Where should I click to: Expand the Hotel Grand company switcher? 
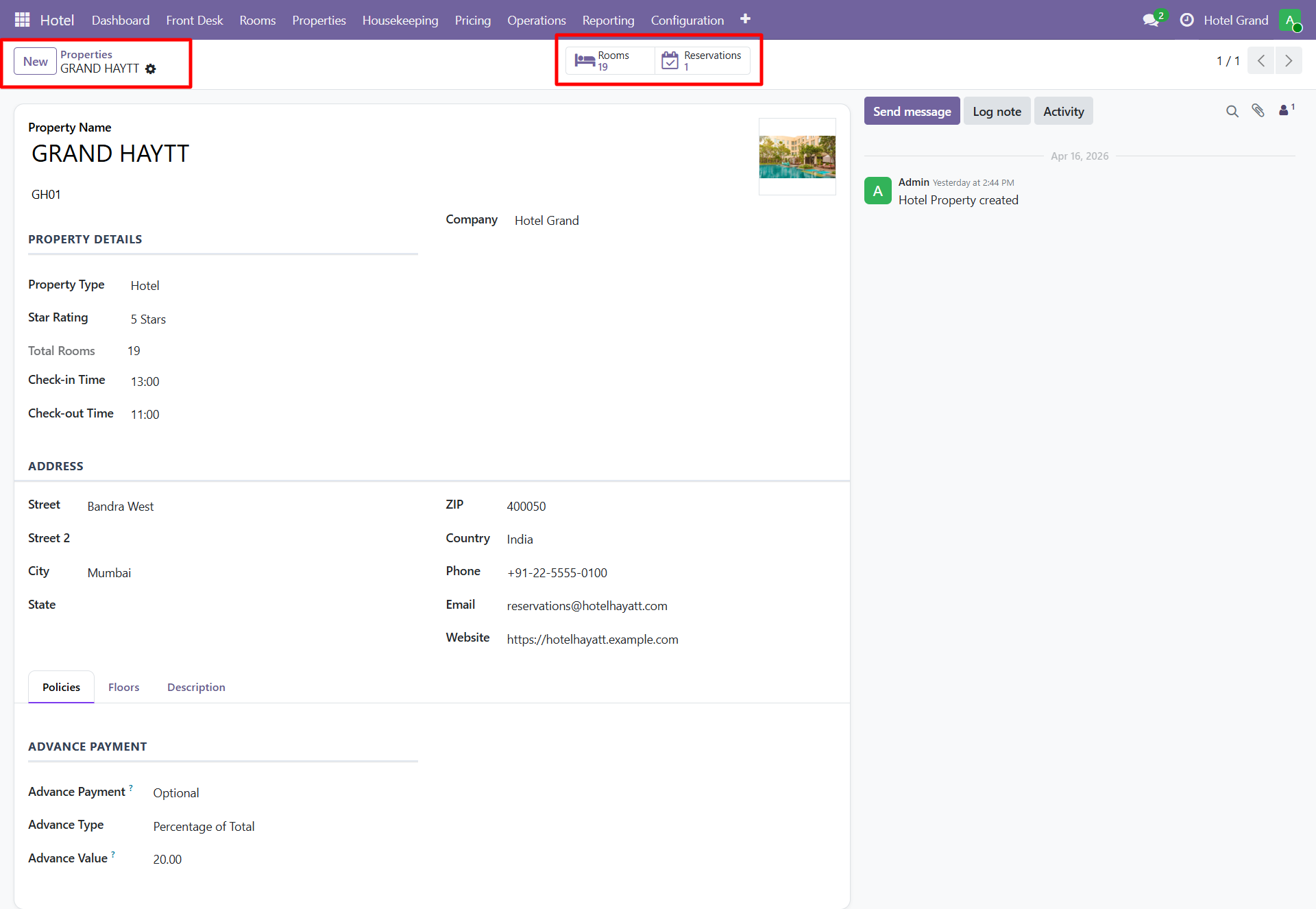coord(1235,20)
